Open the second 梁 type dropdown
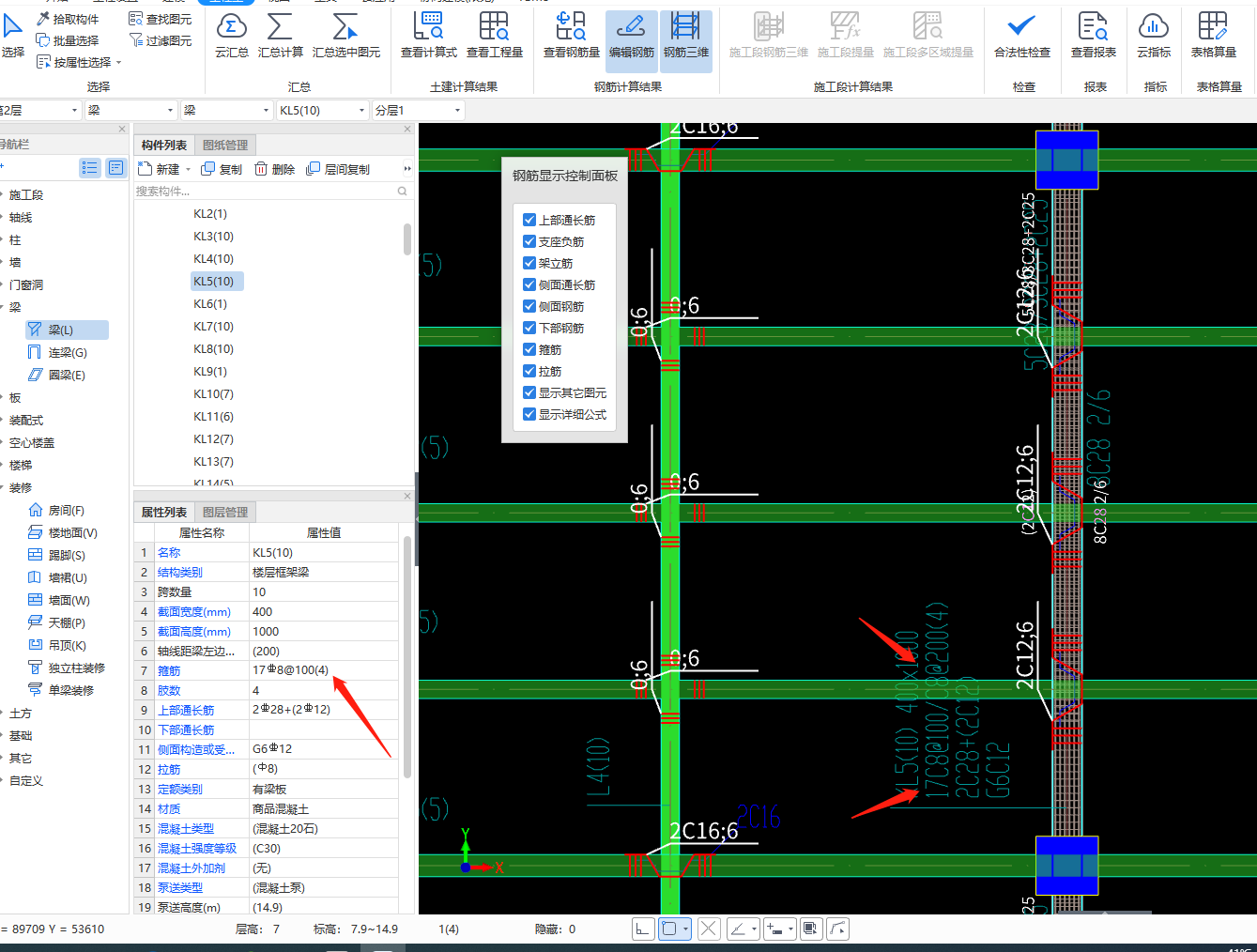1257x952 pixels. point(226,110)
